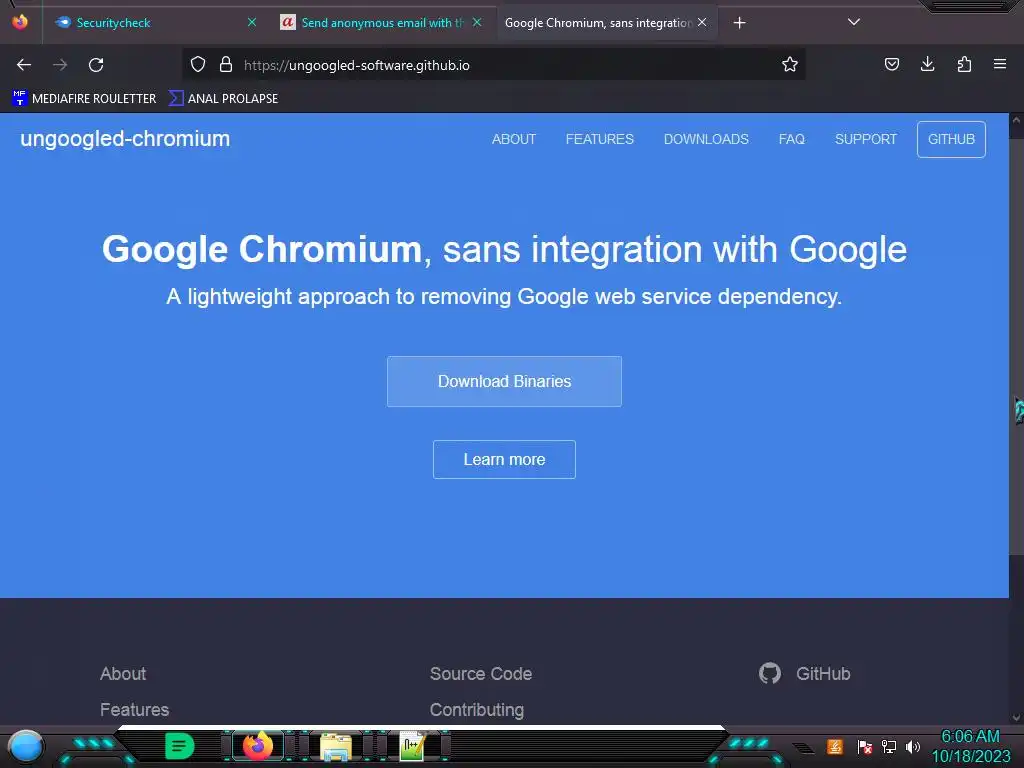The width and height of the screenshot is (1024, 768).
Task: Open the Action Center flag tray icon
Action: tap(865, 746)
